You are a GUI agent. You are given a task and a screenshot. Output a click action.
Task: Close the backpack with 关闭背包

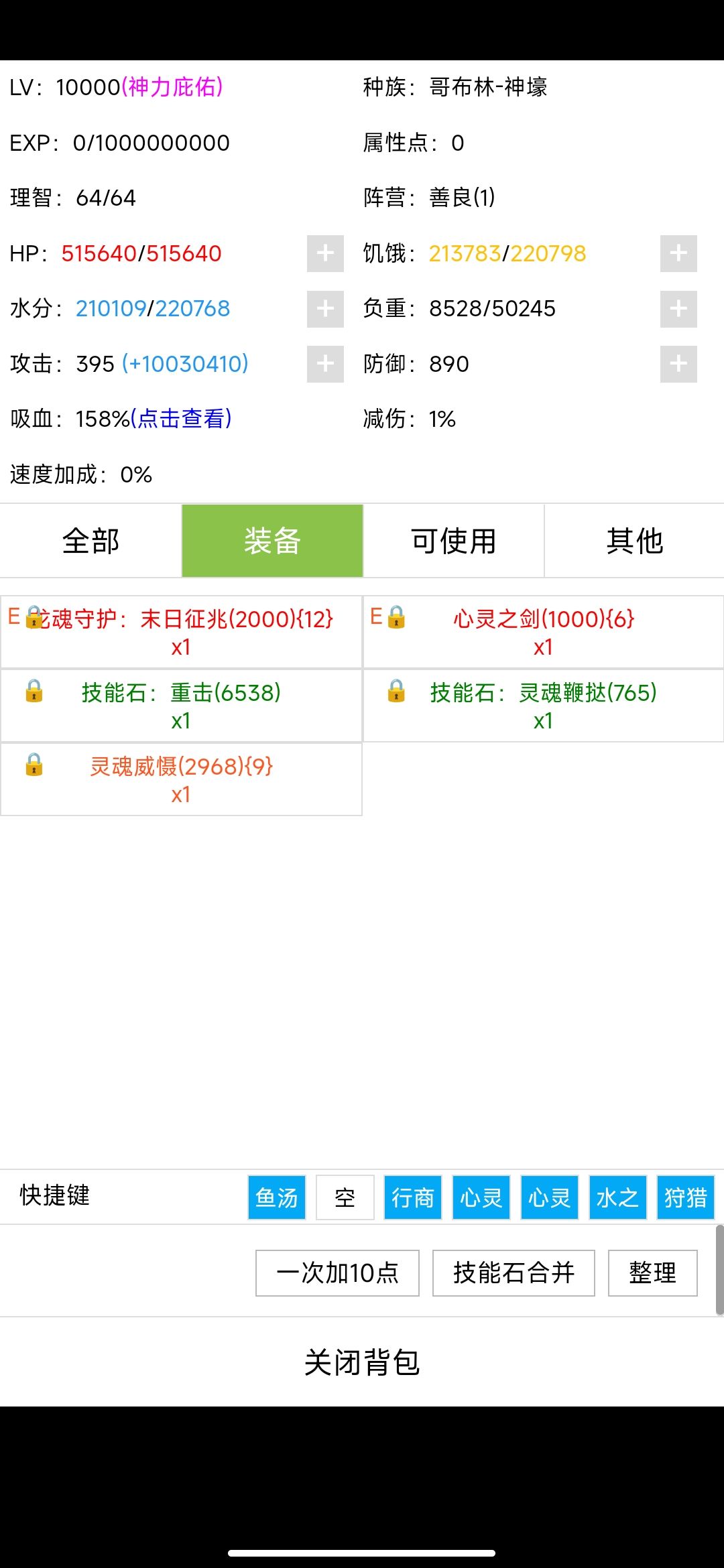click(362, 1362)
